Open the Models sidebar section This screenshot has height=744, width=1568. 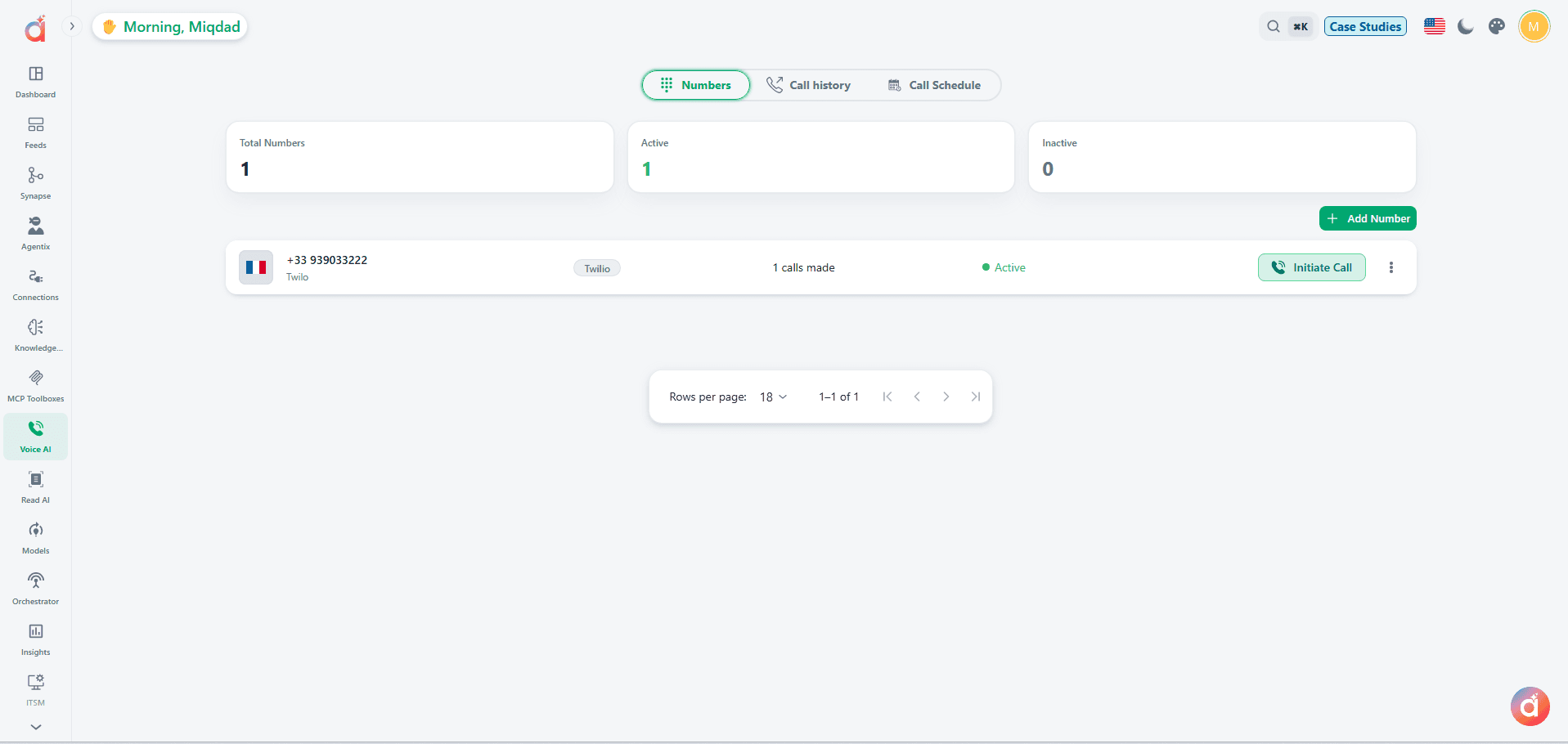pos(36,539)
